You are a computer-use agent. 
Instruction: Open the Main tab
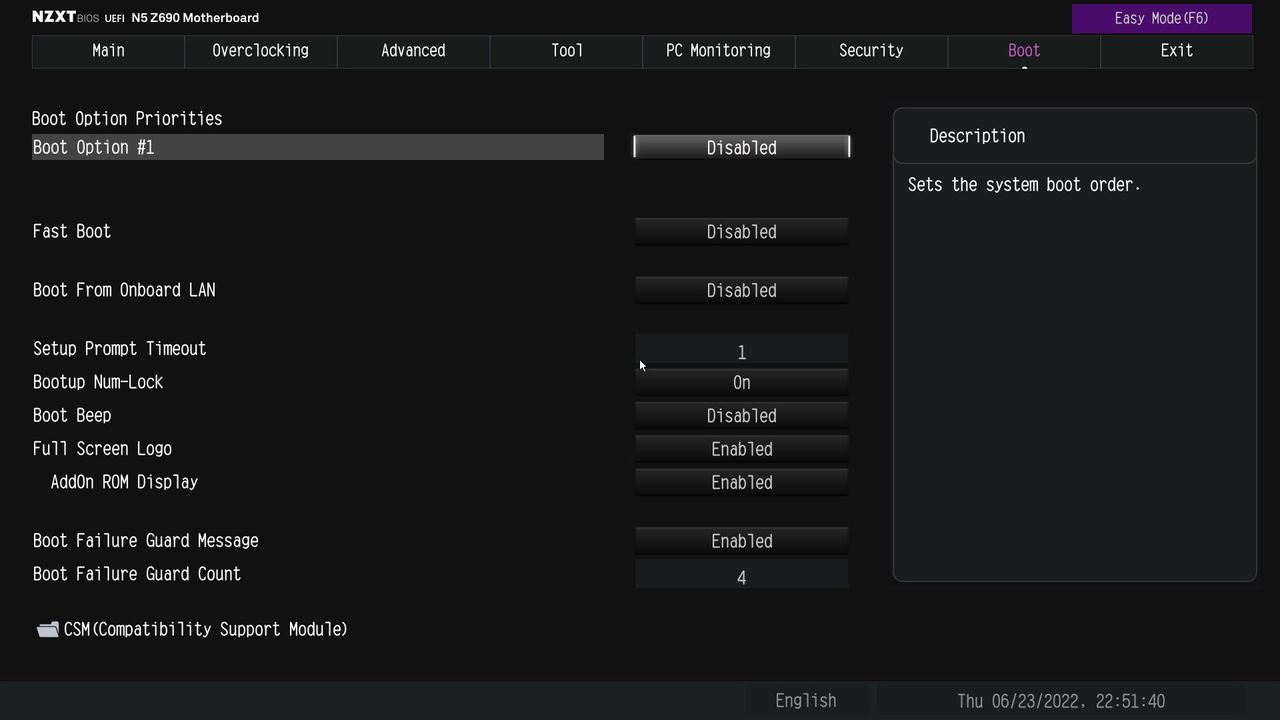(x=108, y=51)
